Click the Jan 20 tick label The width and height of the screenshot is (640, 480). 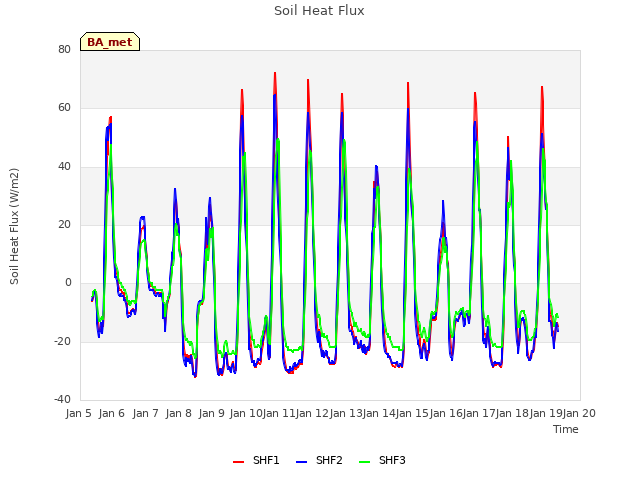coord(580,413)
